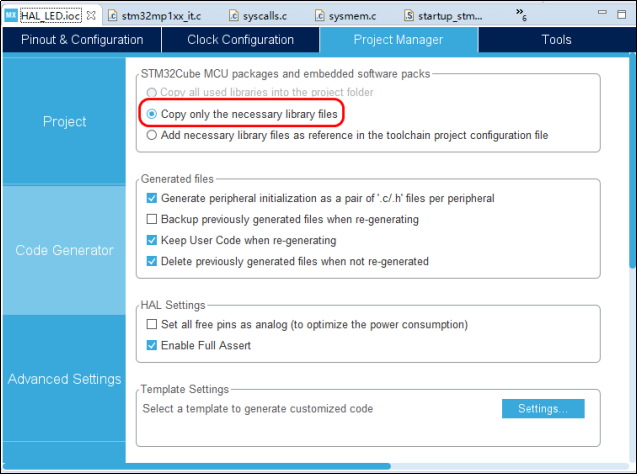The height and width of the screenshot is (475, 638).
Task: Open the Clock Configuration view
Action: tap(240, 39)
